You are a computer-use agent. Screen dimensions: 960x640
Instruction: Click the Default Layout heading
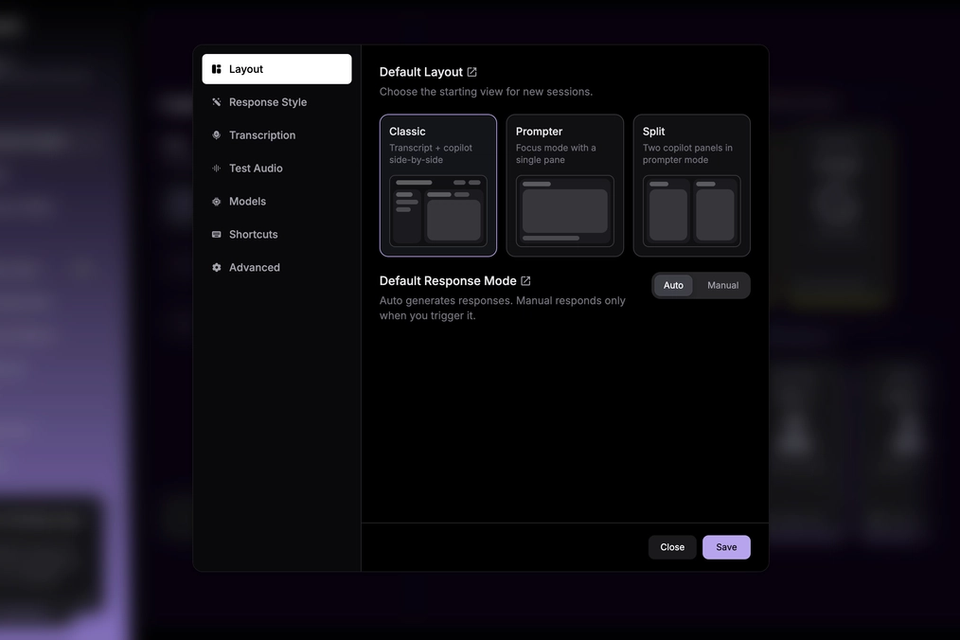[x=421, y=72]
